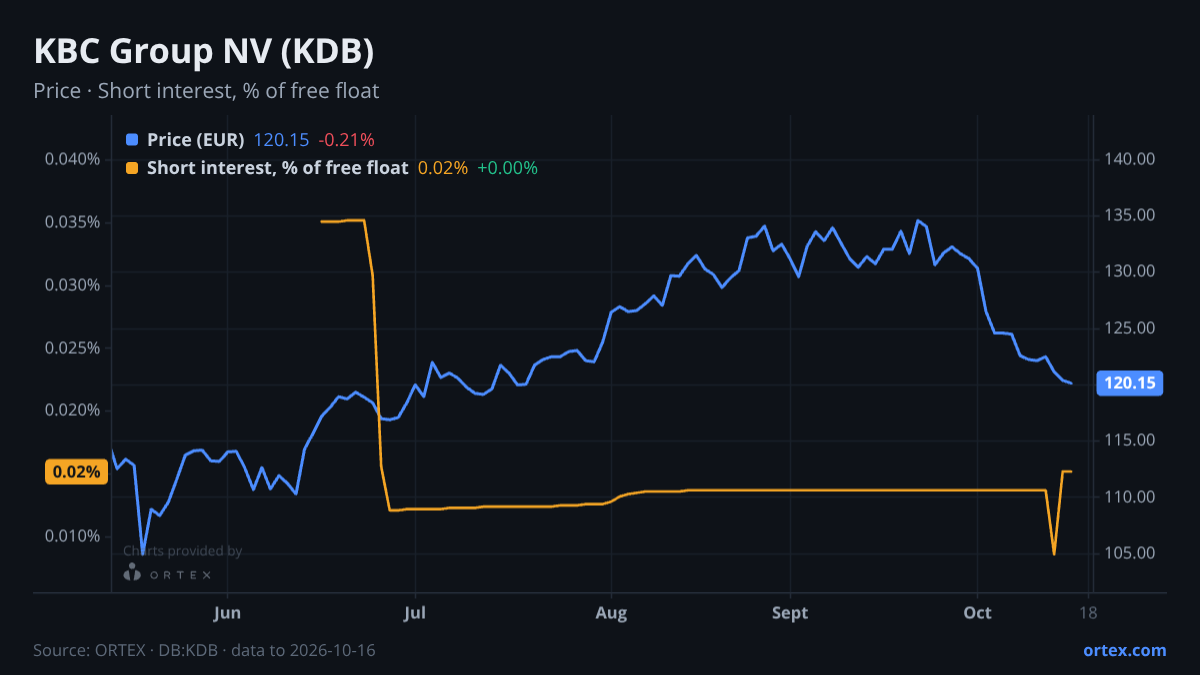Click the Aug x-axis label
This screenshot has width=1200, height=675.
(x=611, y=613)
